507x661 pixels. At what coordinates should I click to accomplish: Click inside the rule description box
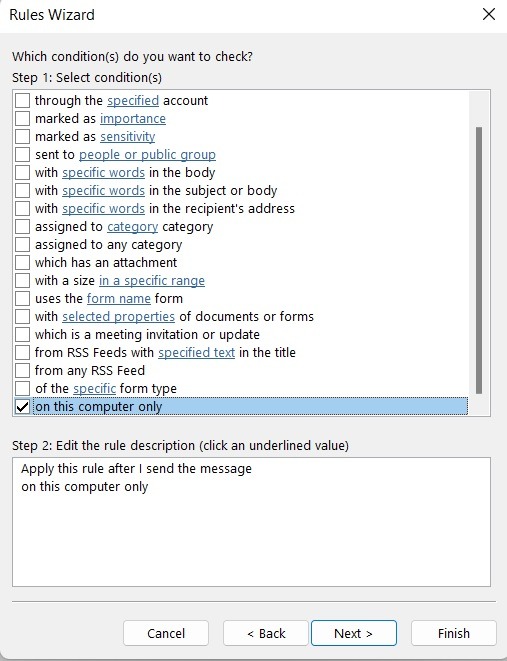click(x=251, y=522)
